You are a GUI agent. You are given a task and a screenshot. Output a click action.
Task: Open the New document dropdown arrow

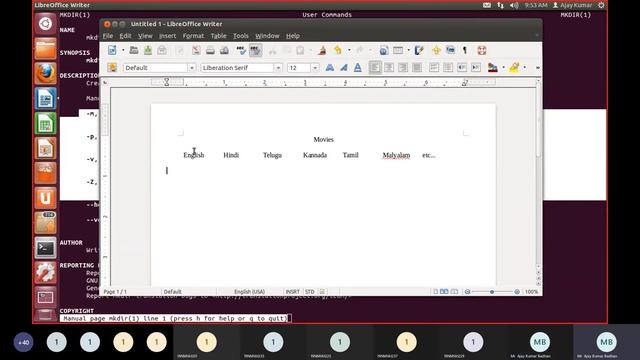coord(123,50)
